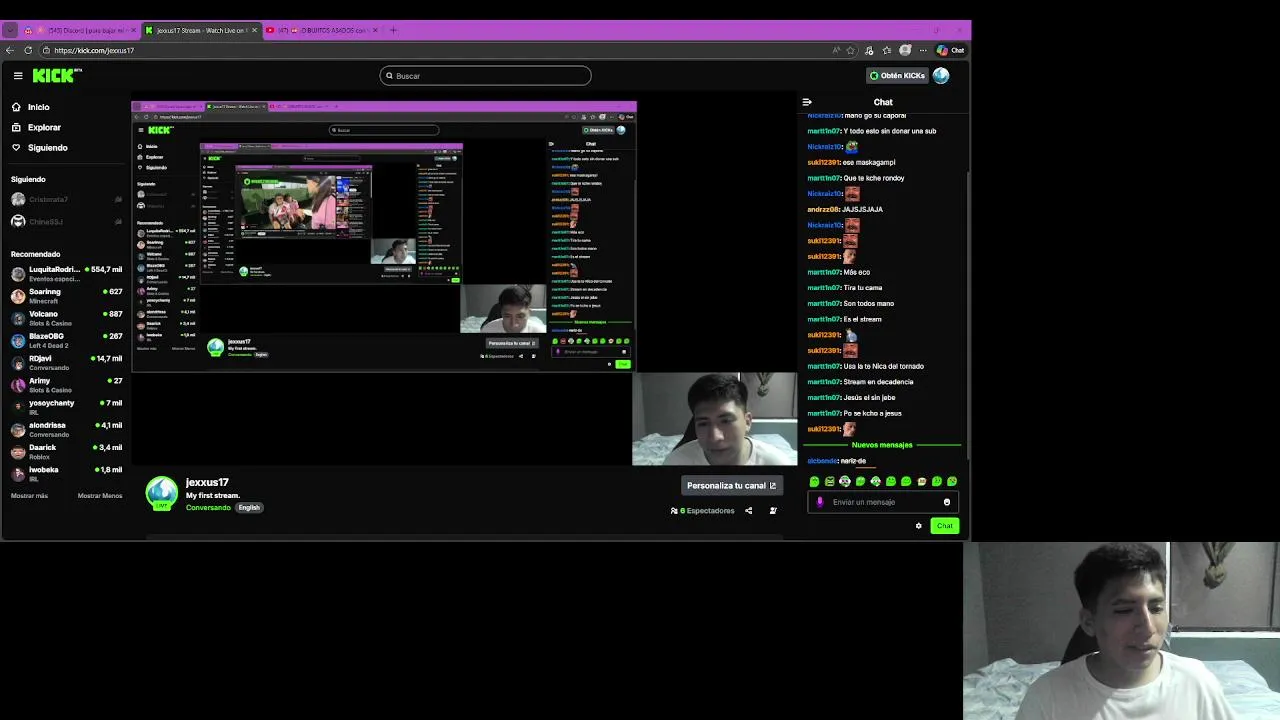Click the jexxus17 channel name
Image resolution: width=1280 pixels, height=720 pixels.
pyautogui.click(x=207, y=483)
